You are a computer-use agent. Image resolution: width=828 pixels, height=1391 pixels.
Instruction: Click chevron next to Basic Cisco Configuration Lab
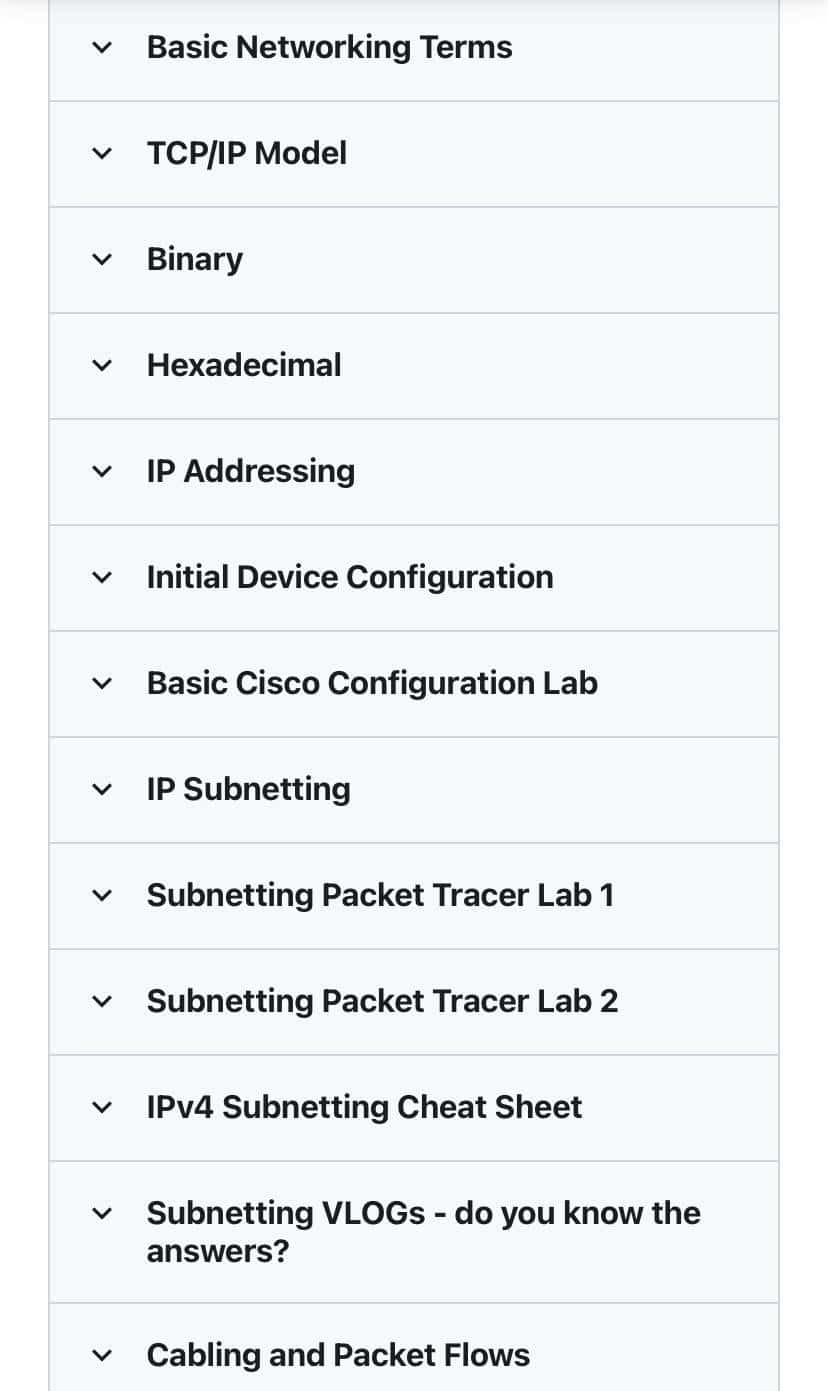click(x=102, y=684)
